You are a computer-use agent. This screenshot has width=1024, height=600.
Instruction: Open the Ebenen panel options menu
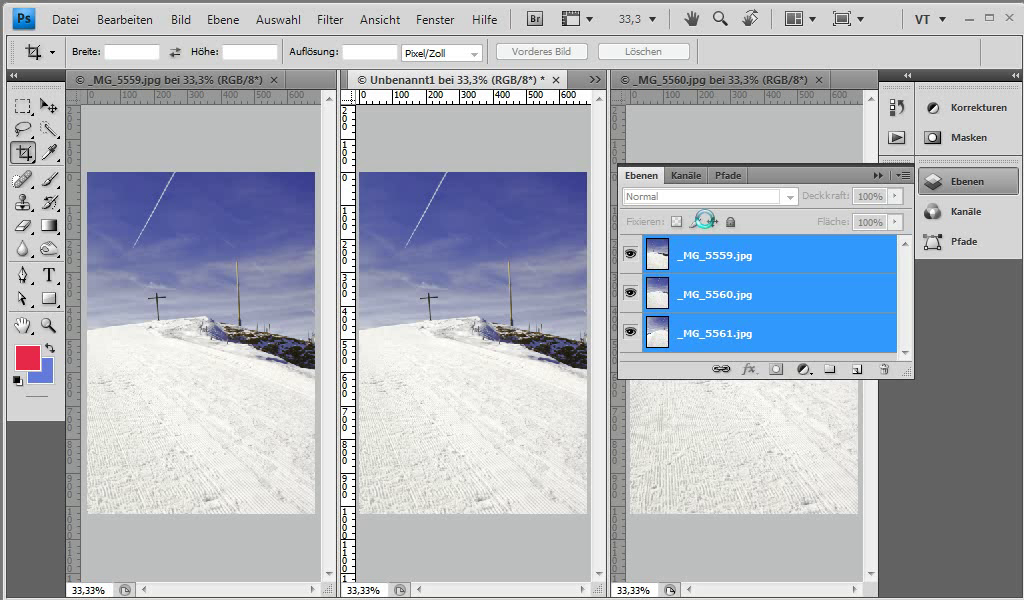click(903, 176)
